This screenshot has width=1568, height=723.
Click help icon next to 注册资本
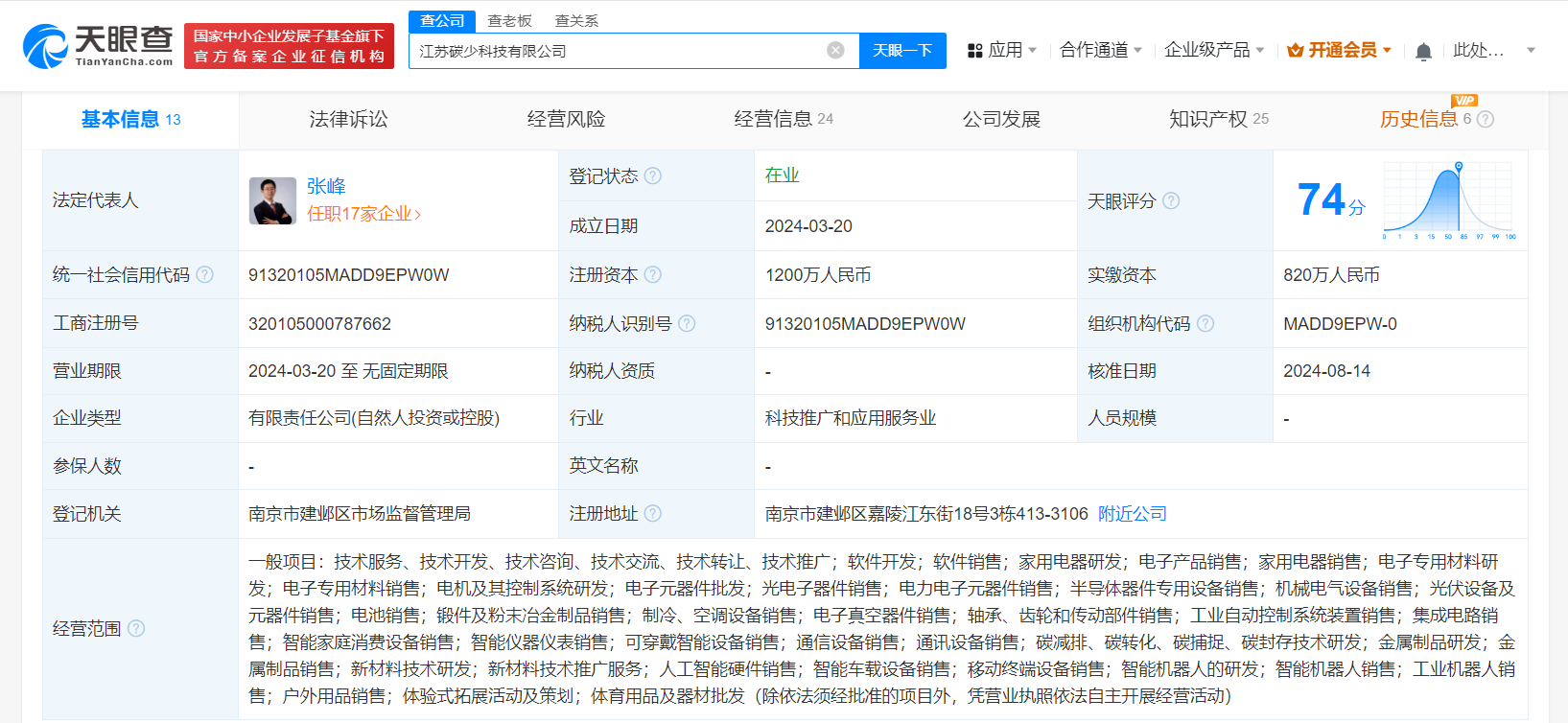click(x=653, y=275)
